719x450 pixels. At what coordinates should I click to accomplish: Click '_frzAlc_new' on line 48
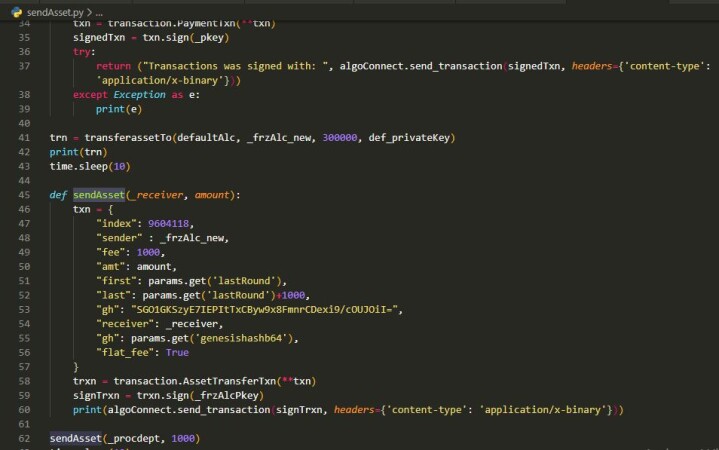(192, 238)
